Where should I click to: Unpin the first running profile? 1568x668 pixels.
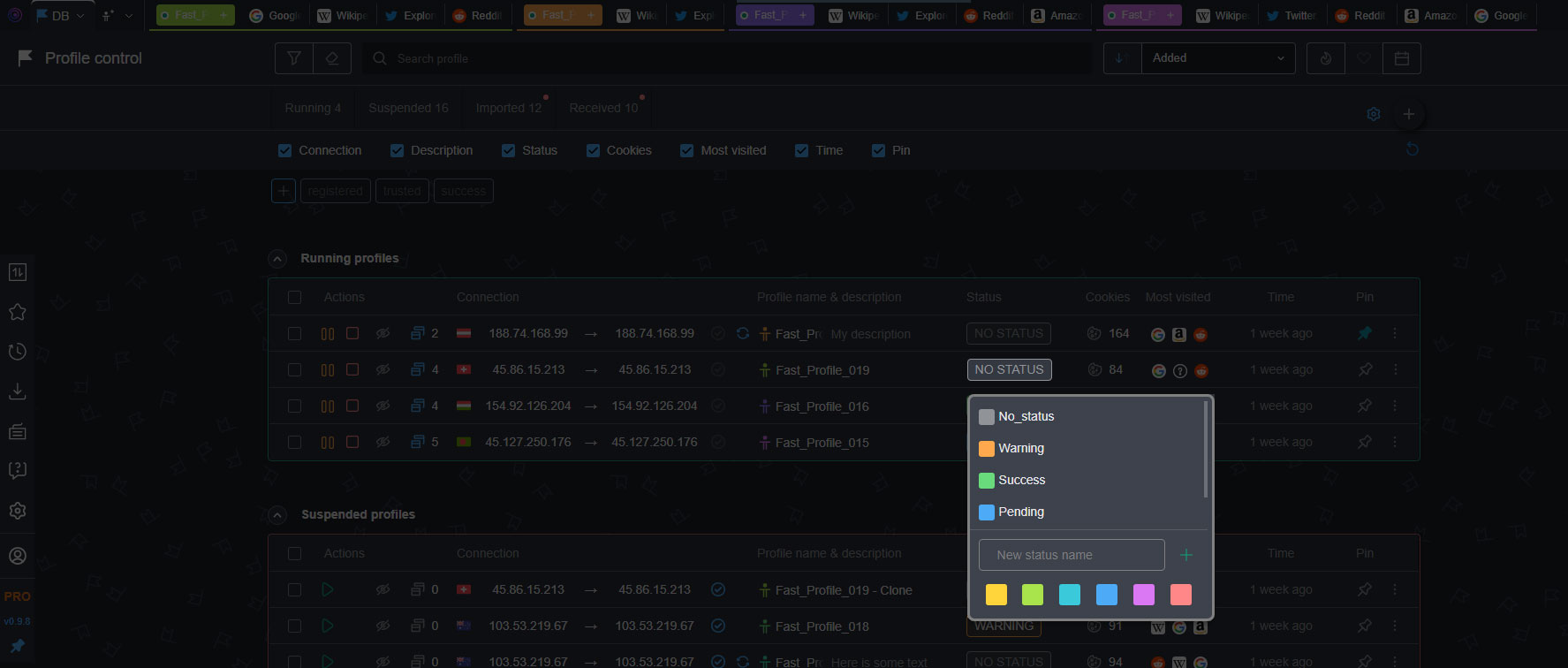tap(1365, 333)
